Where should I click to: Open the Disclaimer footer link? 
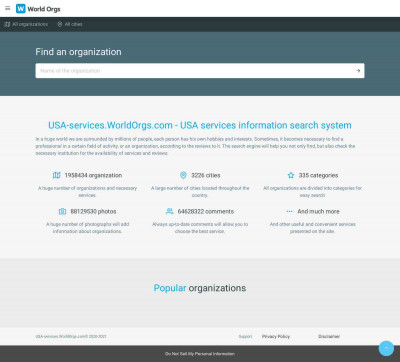tap(329, 336)
